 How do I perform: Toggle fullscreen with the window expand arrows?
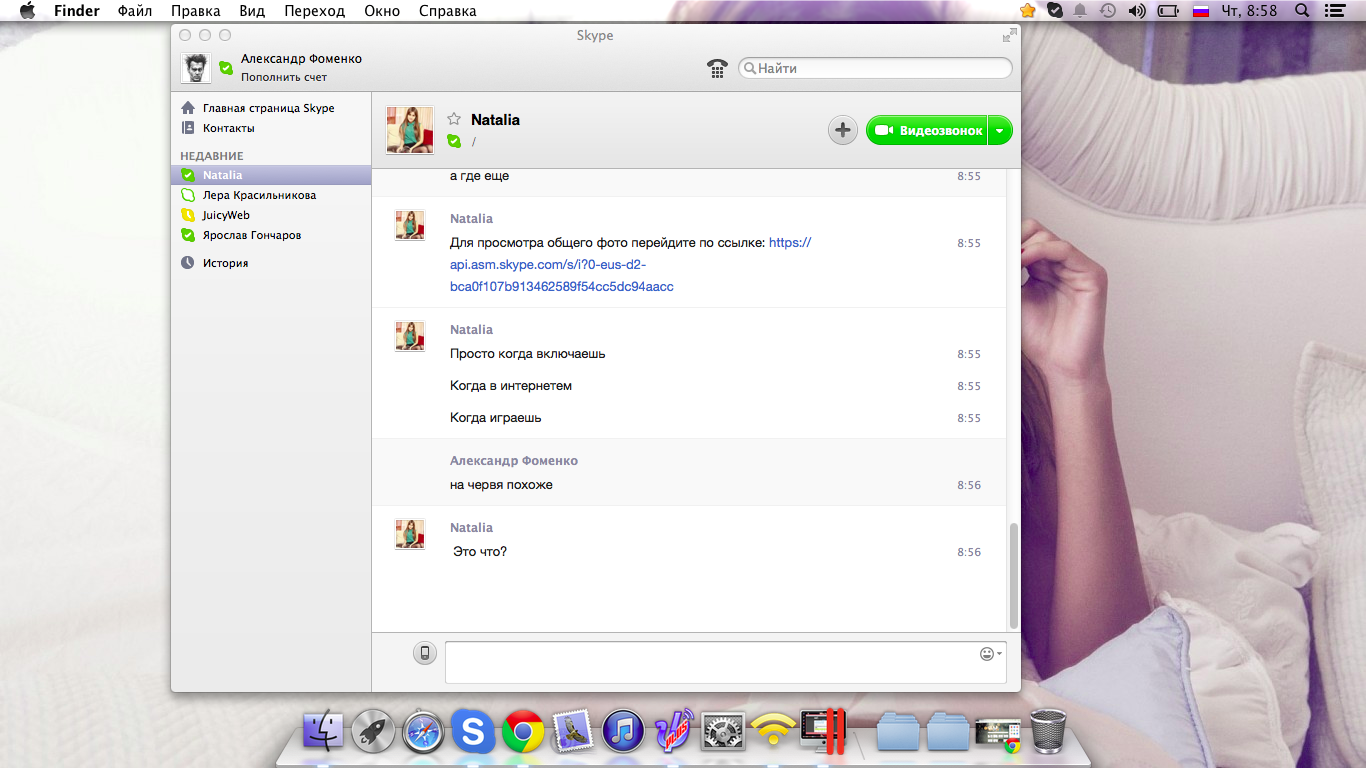(1009, 36)
